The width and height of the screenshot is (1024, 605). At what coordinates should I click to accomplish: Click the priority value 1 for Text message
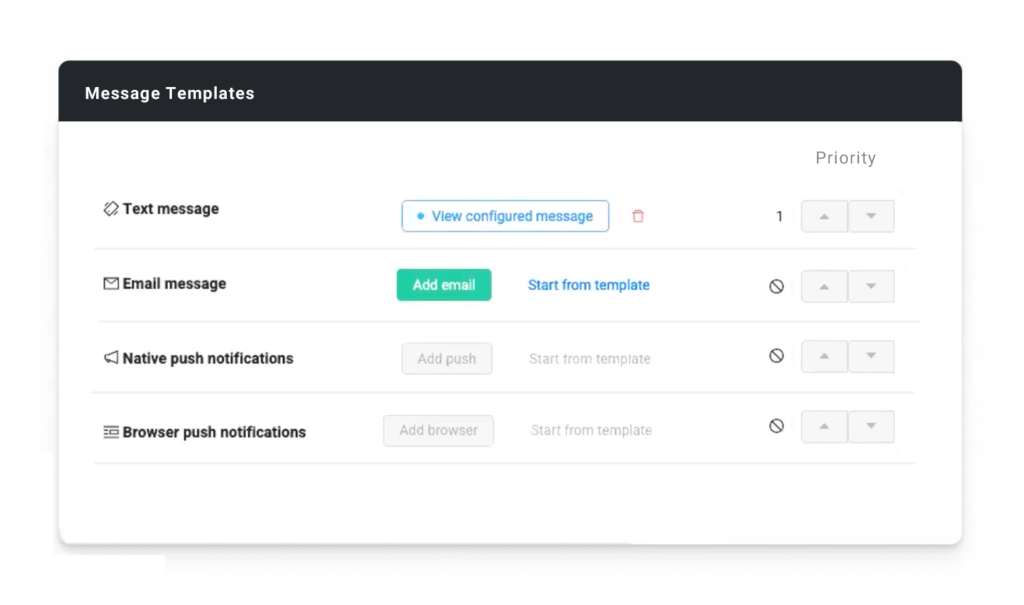pos(779,216)
